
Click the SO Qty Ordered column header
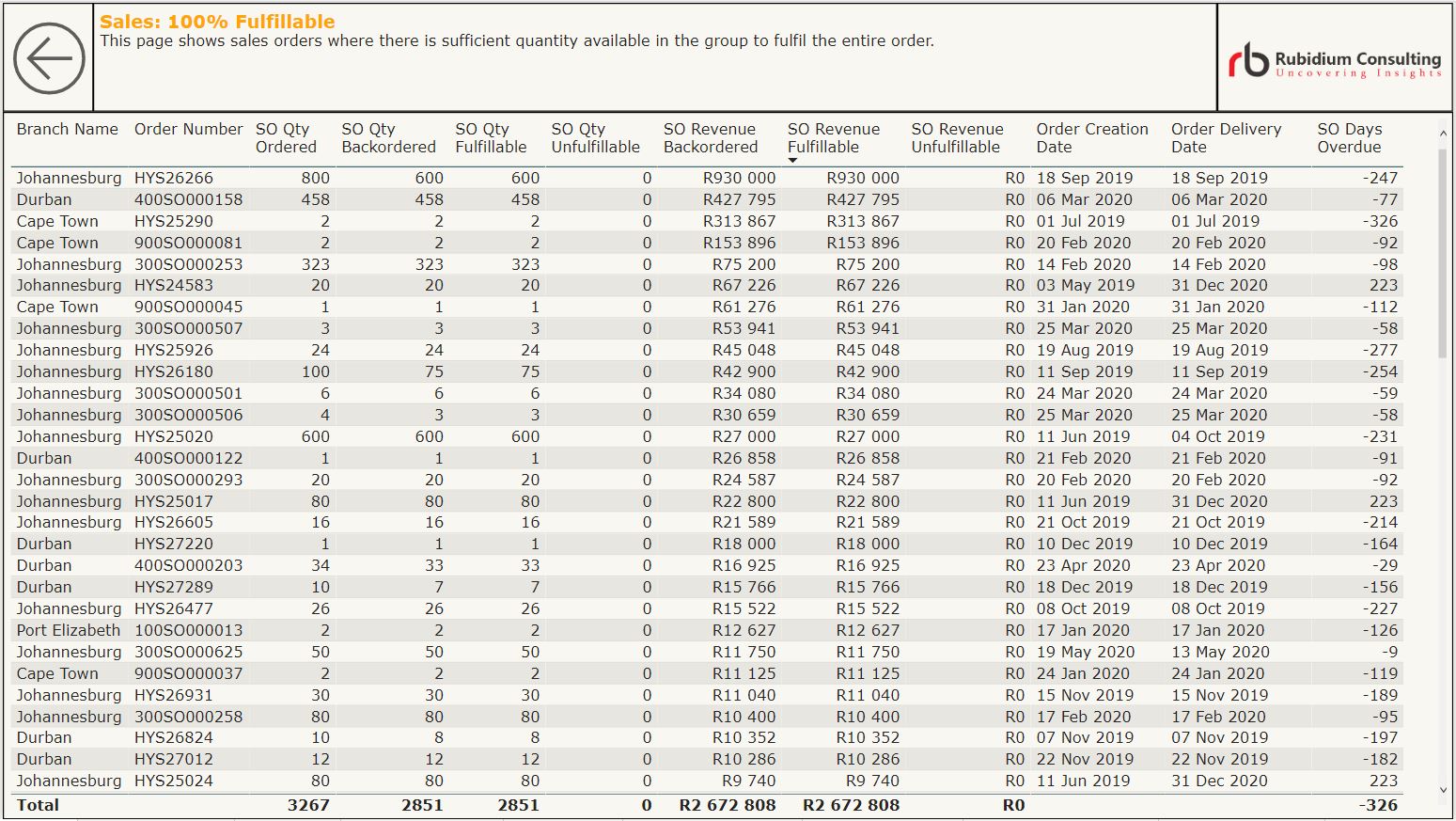click(x=285, y=138)
